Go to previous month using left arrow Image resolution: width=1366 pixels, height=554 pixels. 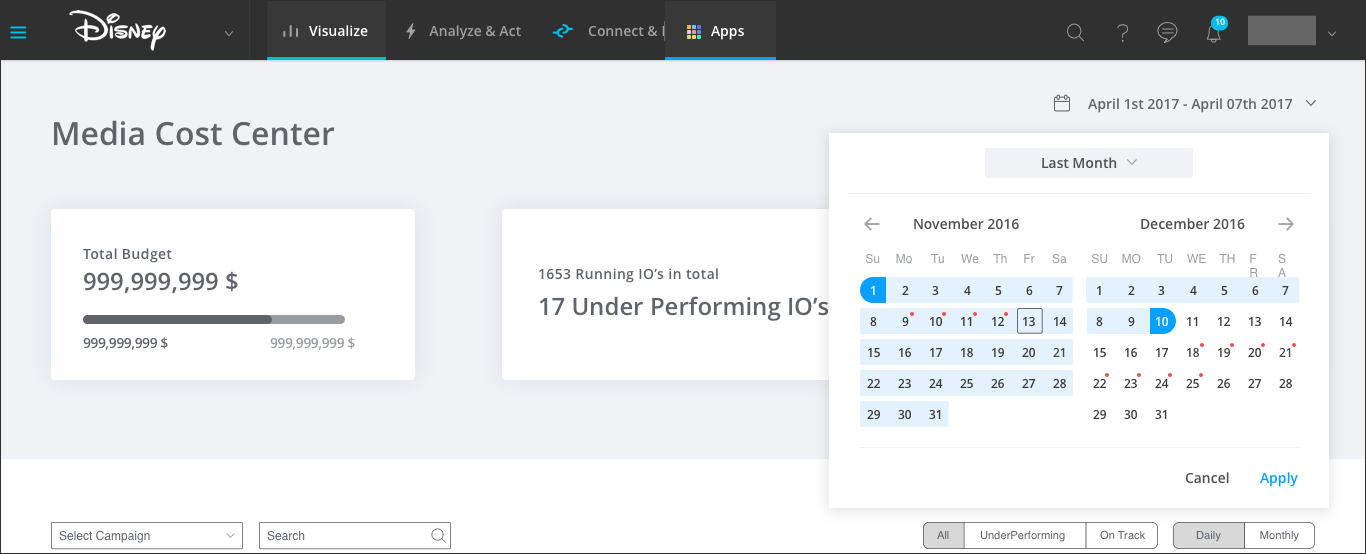[x=872, y=224]
